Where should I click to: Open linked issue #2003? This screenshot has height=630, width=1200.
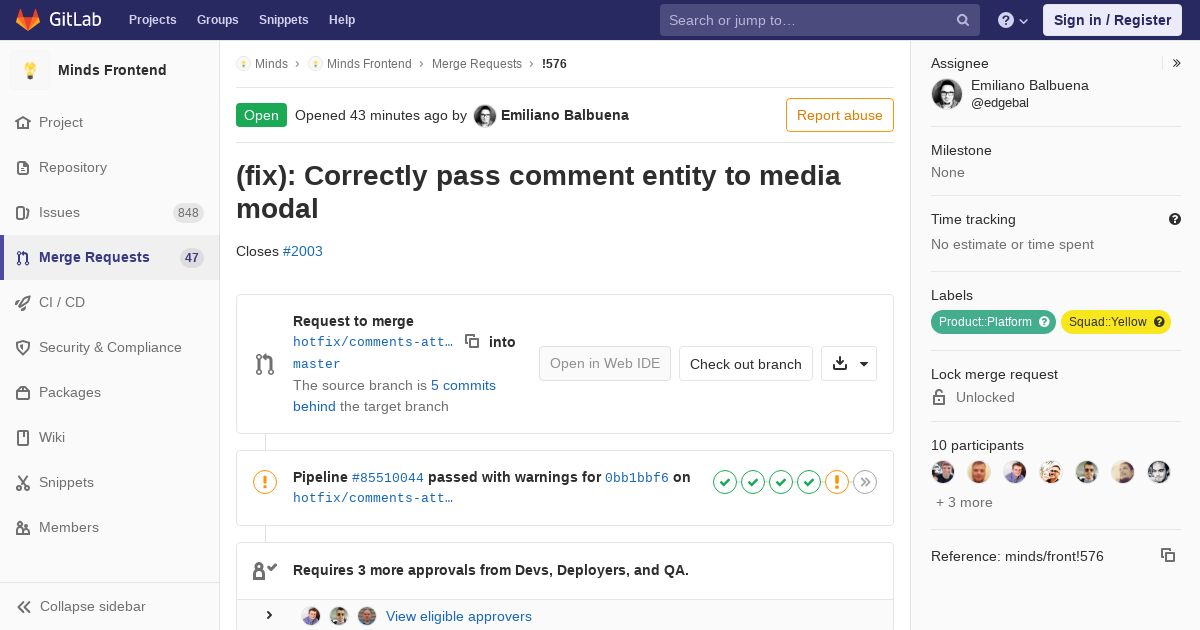[x=303, y=251]
